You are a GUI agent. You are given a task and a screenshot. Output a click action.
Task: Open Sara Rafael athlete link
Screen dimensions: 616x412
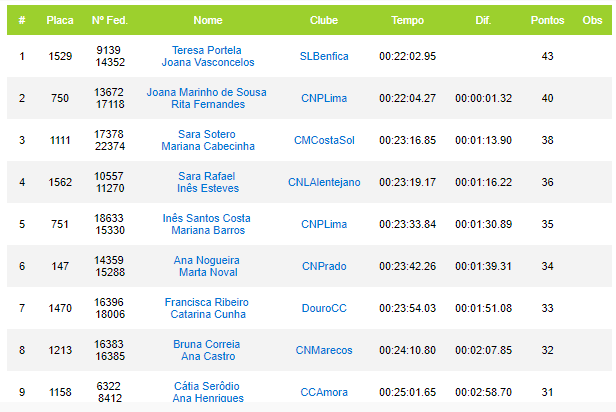click(x=207, y=176)
